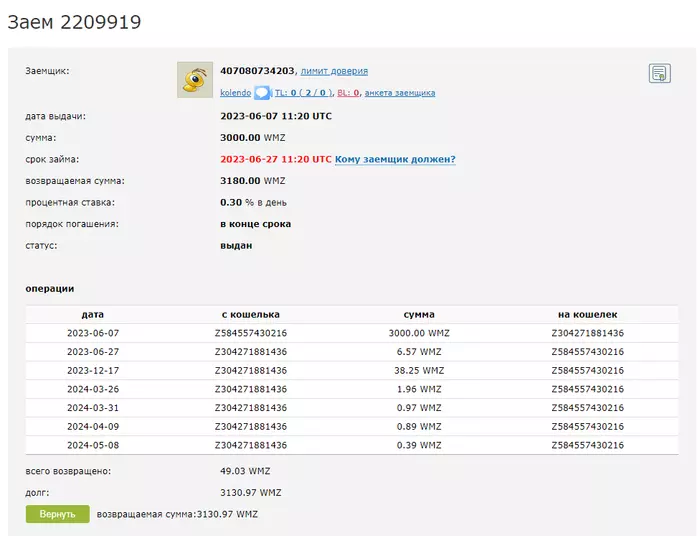Click date cell '2023-06-27' in operations
Viewport: 700px width, 536px height.
coord(93,352)
